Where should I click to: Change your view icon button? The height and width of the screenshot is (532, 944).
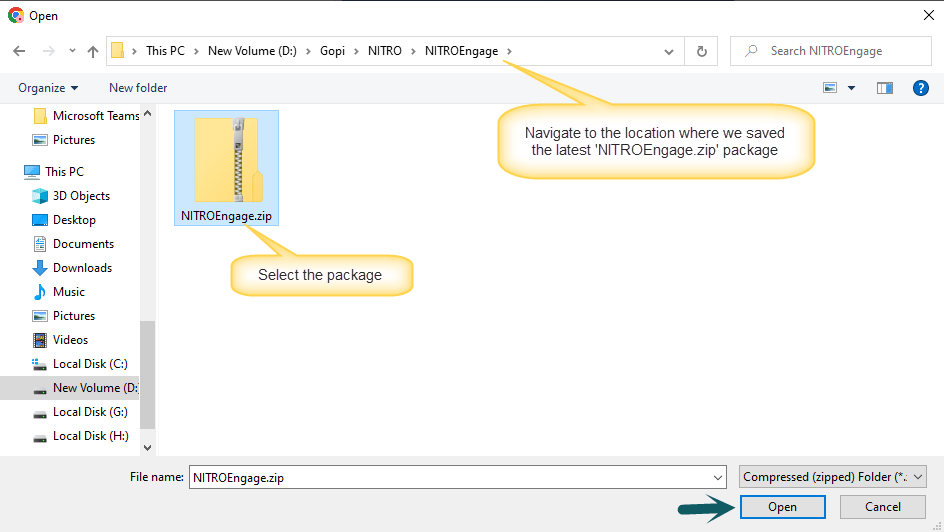click(x=830, y=88)
